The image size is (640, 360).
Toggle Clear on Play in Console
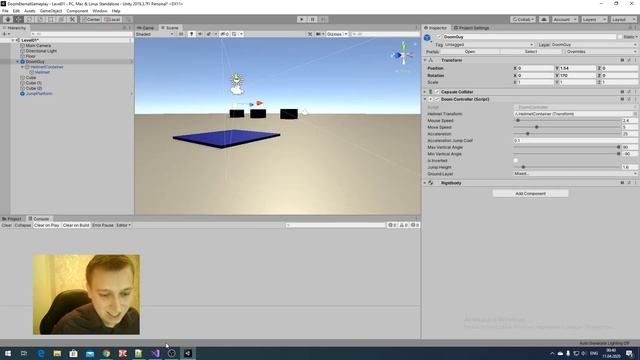click(47, 225)
